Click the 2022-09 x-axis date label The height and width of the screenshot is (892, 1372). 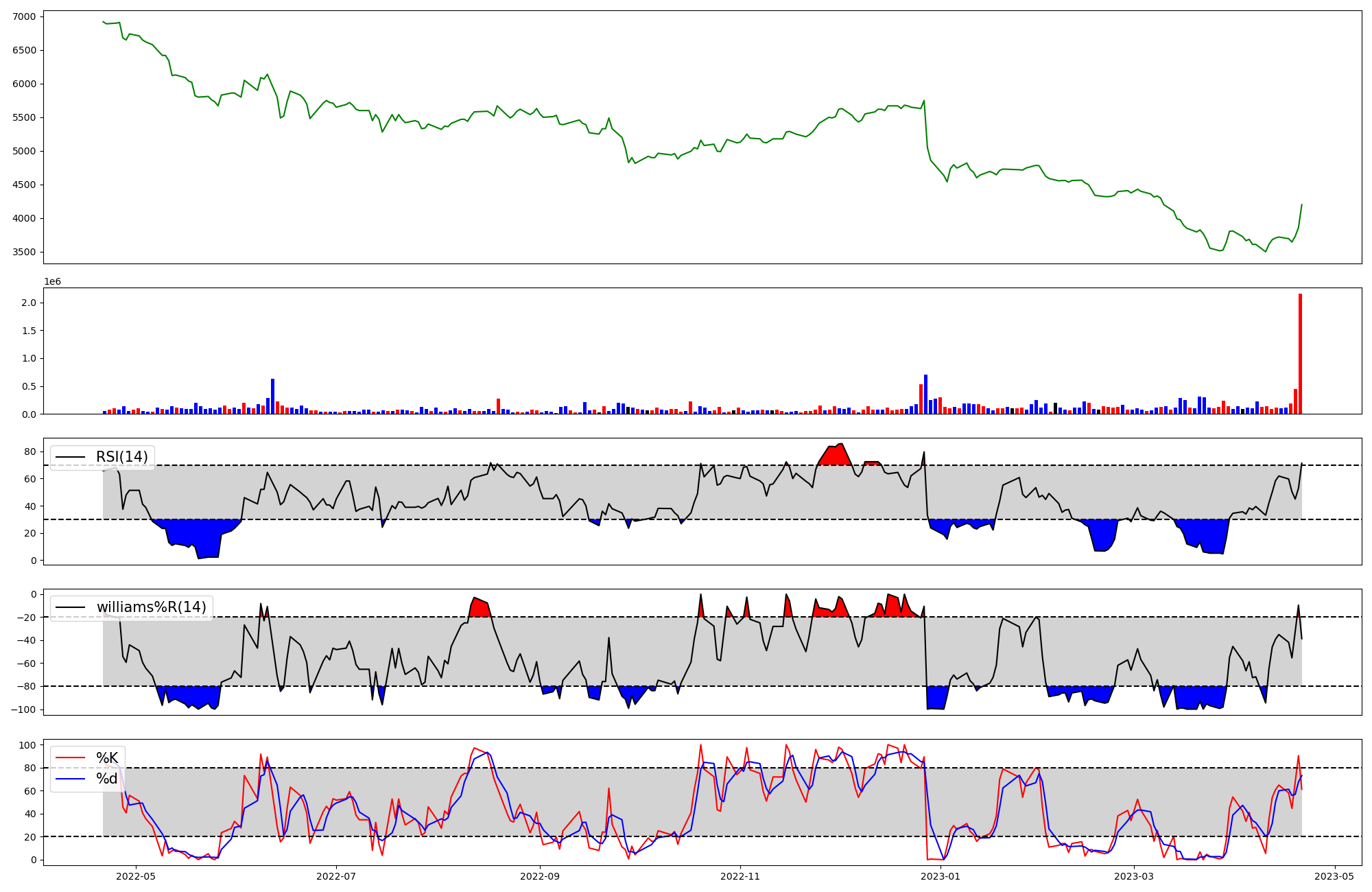pos(540,876)
